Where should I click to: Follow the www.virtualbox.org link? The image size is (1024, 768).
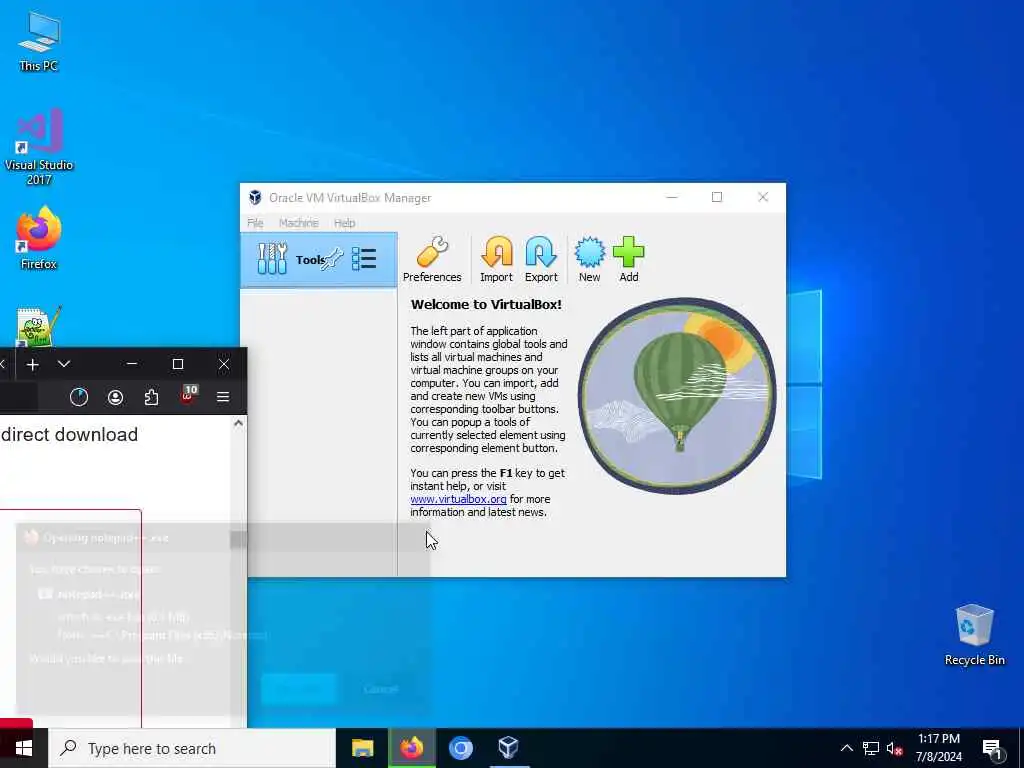(x=458, y=499)
